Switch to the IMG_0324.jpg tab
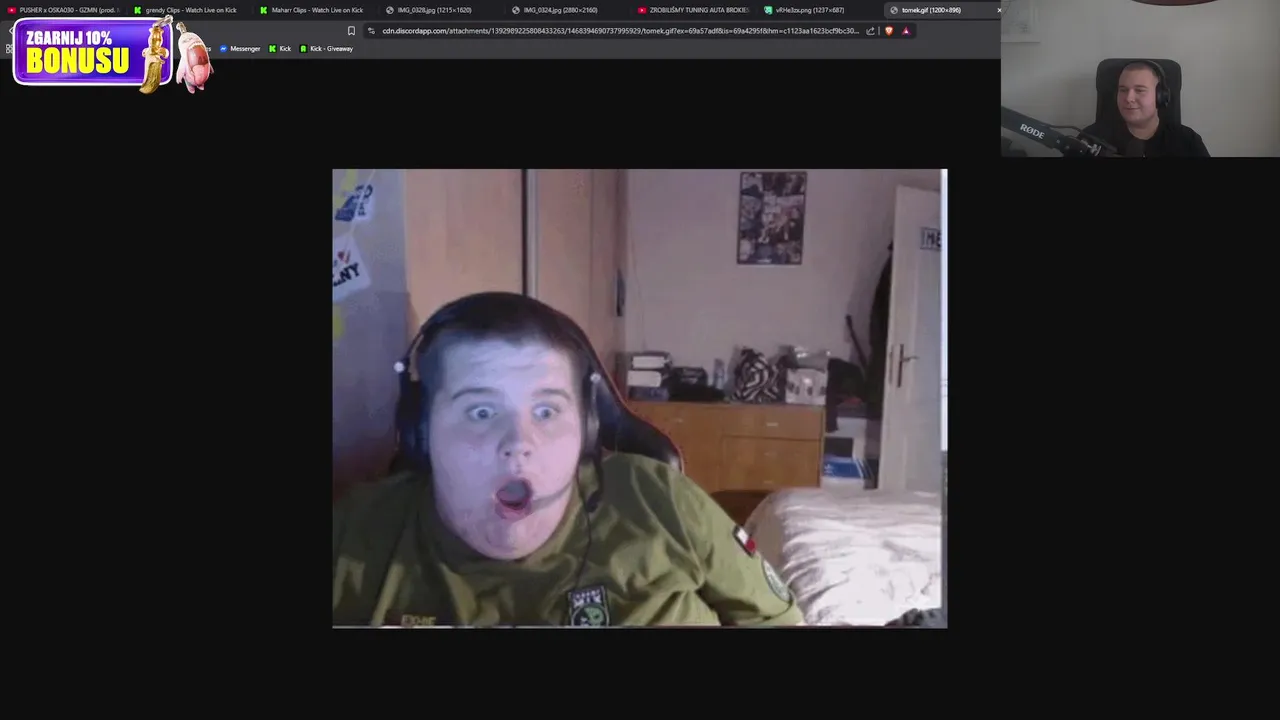Viewport: 1280px width, 720px height. pos(567,10)
